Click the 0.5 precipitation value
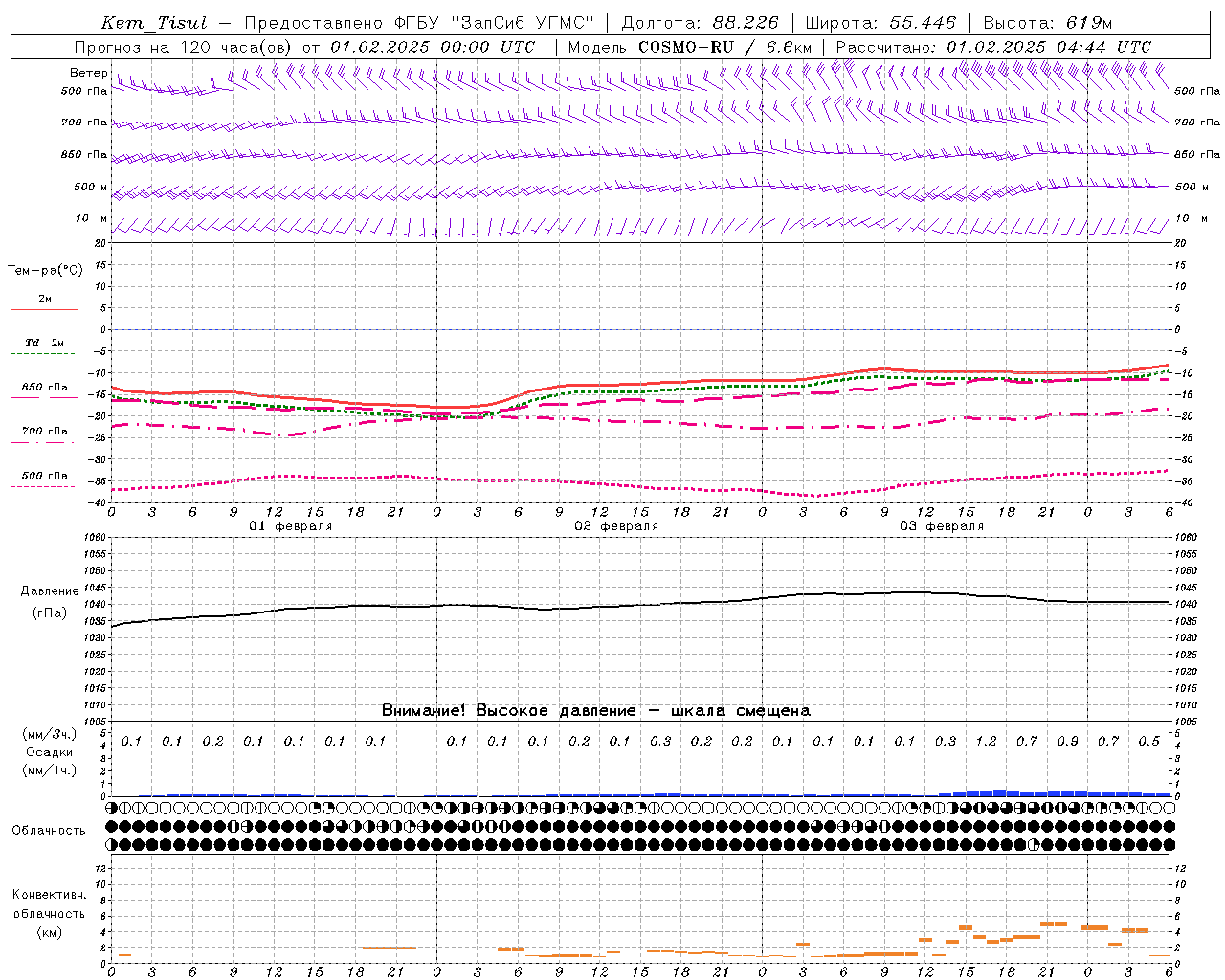Screen dimensions: 1225x980 1148,741
